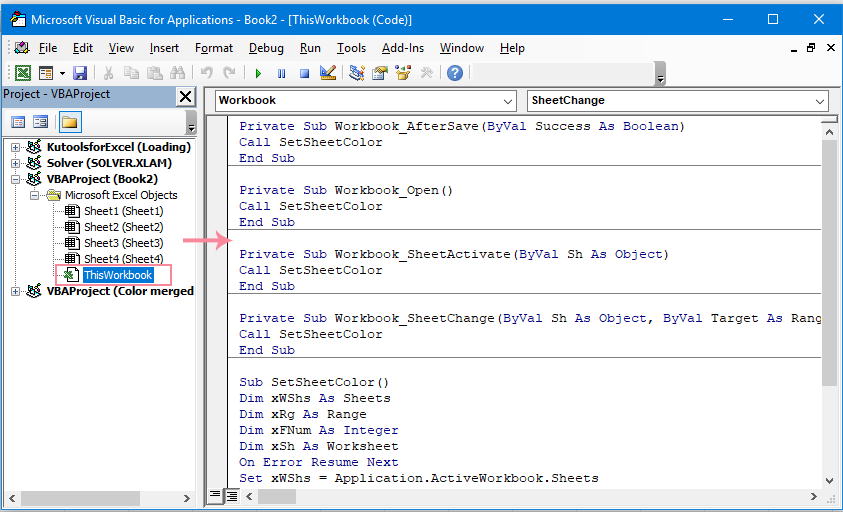The height and width of the screenshot is (512, 843).
Task: Select ThisWorkbook in project tree
Action: pos(118,275)
